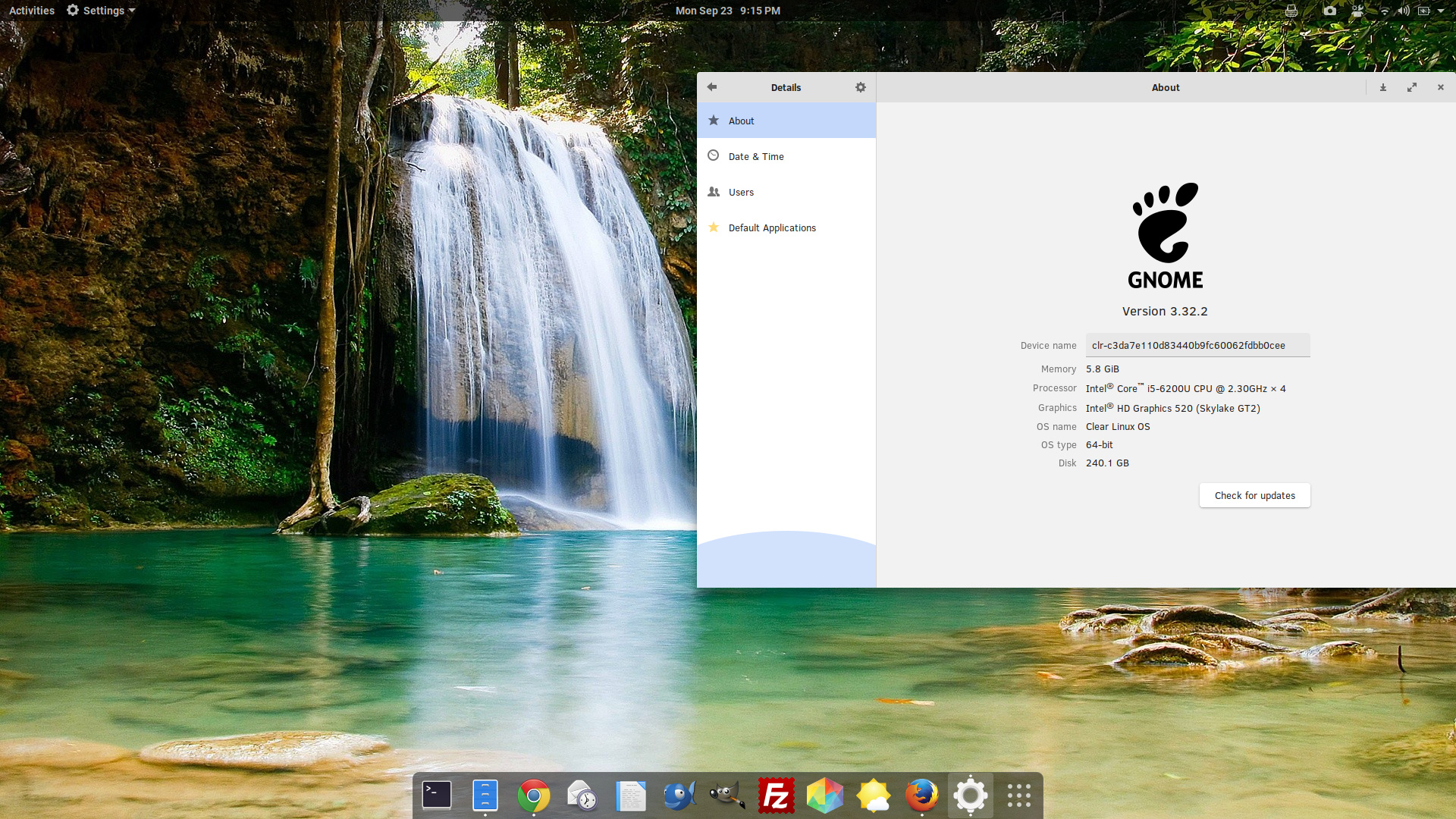Open the Activities overview
The width and height of the screenshot is (1456, 819).
32,11
